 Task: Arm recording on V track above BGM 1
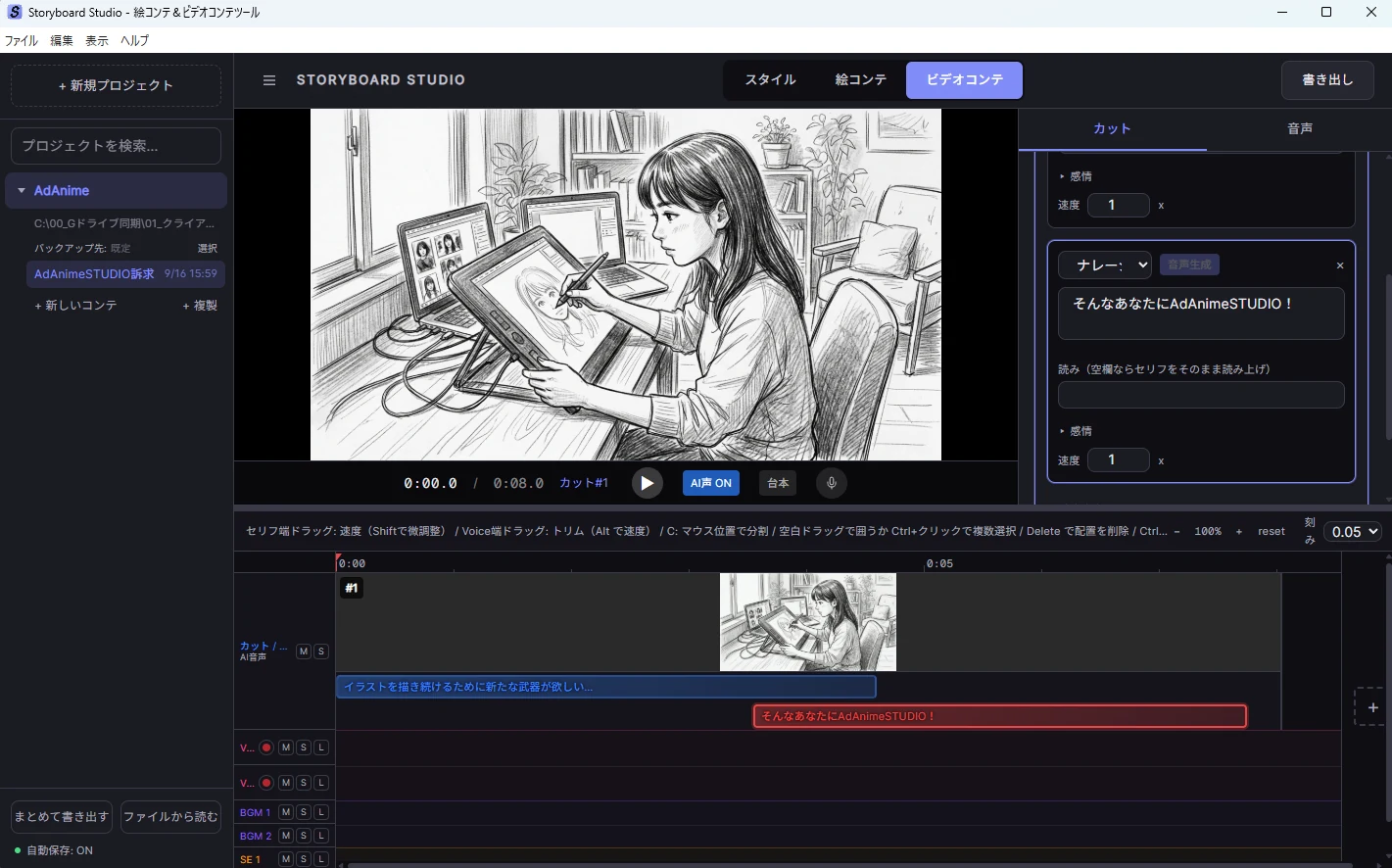(x=266, y=783)
